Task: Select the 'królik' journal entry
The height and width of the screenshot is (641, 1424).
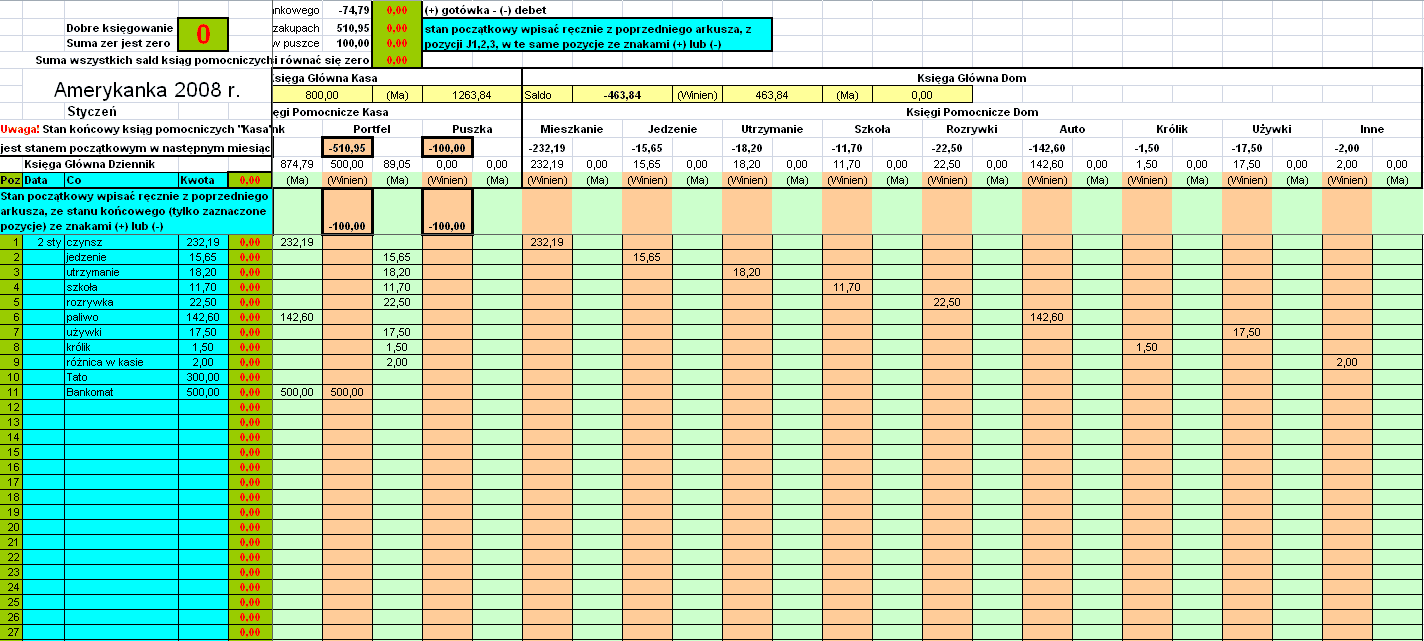Action: (x=122, y=347)
